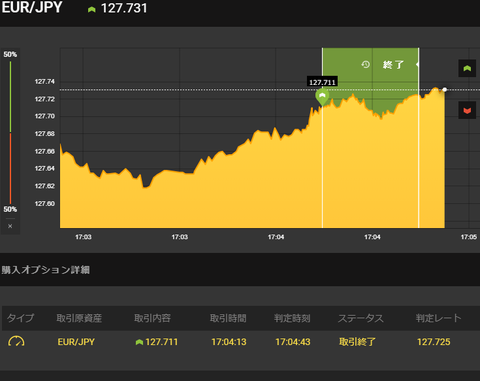Click the clock history icon beside 終了
This screenshot has height=381, width=480.
coord(366,64)
